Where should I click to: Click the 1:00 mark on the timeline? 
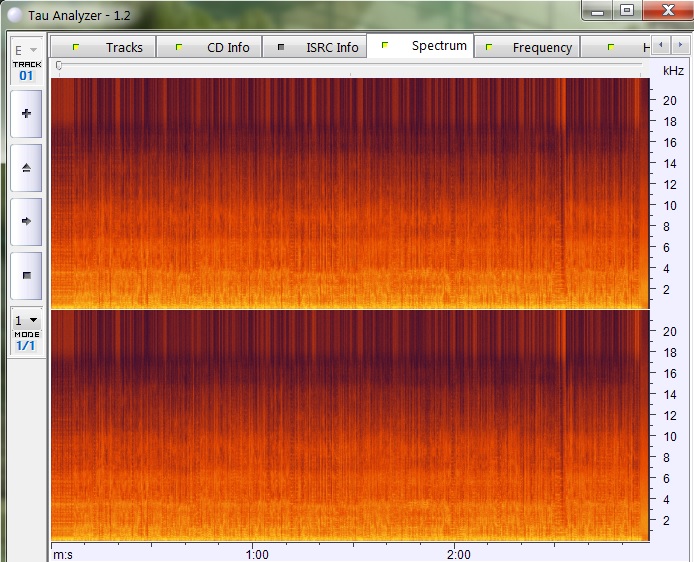coord(256,553)
